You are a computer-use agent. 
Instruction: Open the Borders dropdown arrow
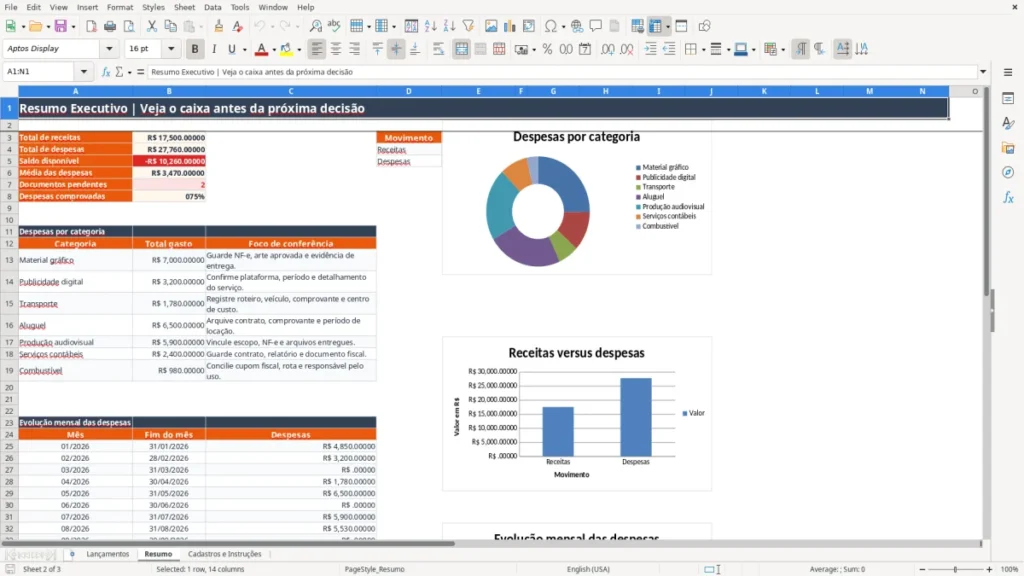703,50
